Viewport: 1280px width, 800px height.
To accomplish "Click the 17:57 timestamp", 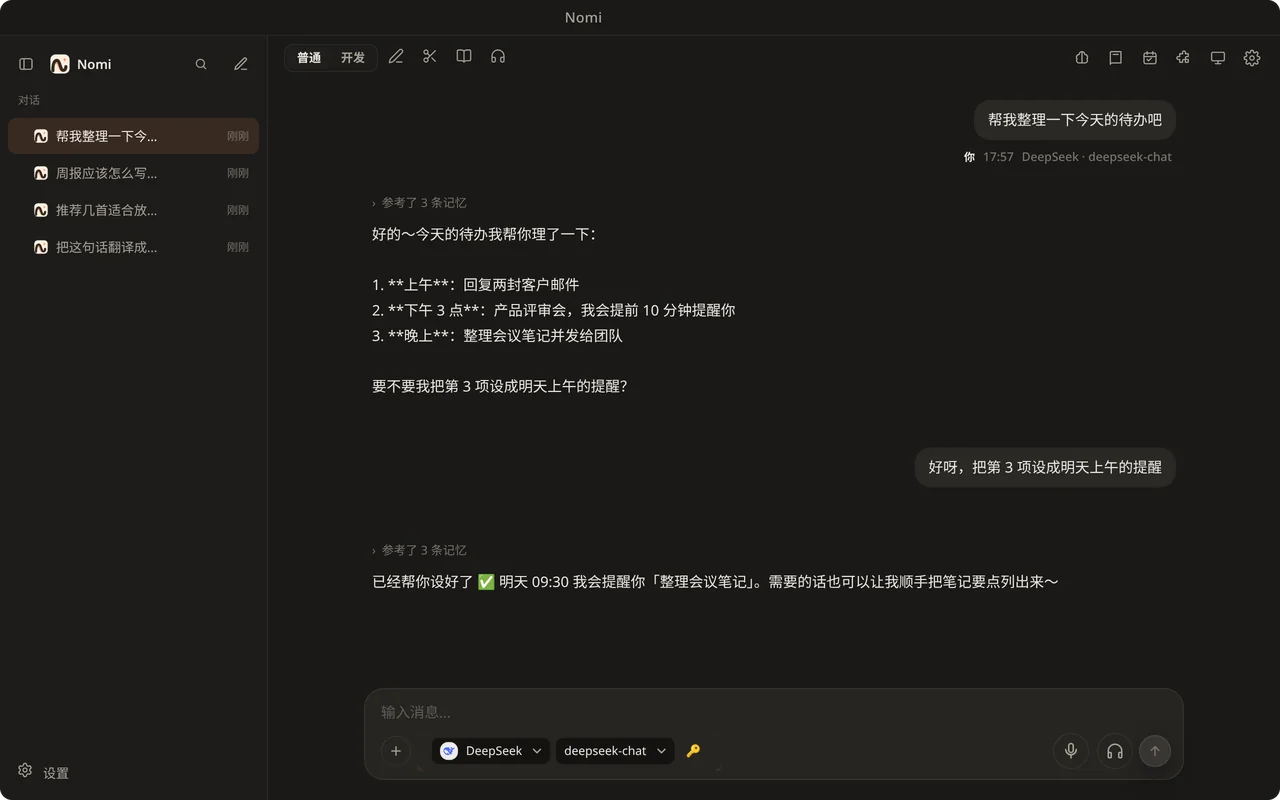I will click(x=998, y=157).
